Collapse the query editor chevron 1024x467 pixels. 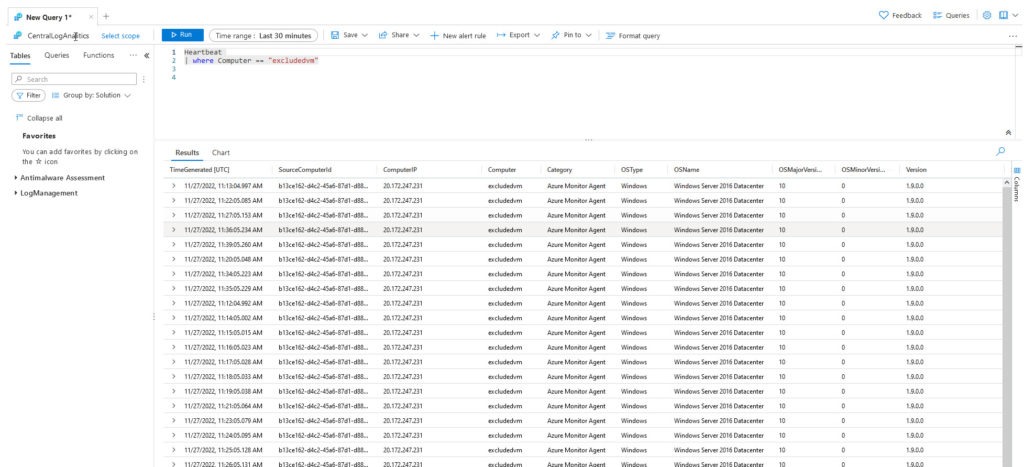point(1008,132)
